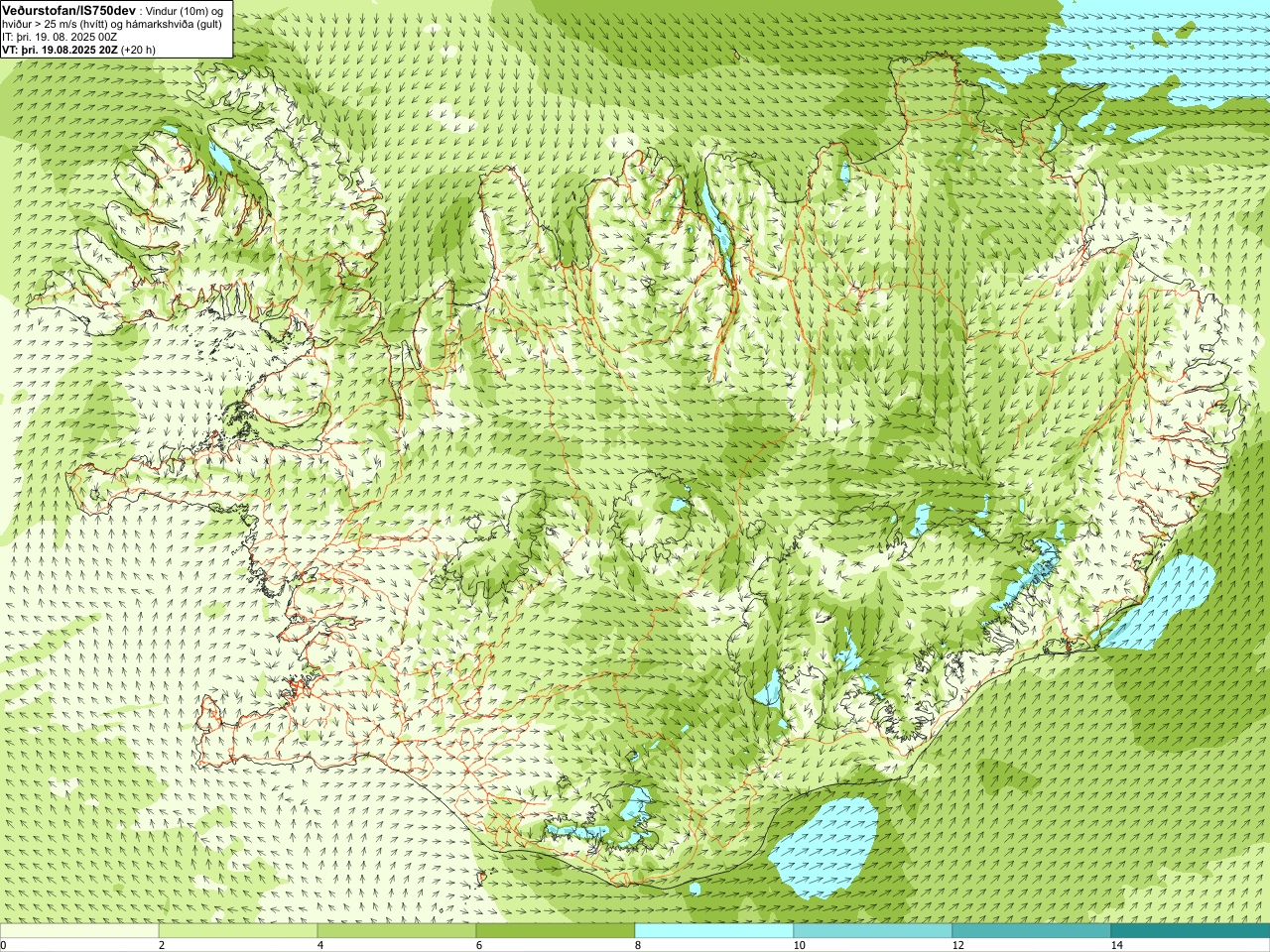Click the 2–4 m/s light green legend segment

click(x=238, y=931)
